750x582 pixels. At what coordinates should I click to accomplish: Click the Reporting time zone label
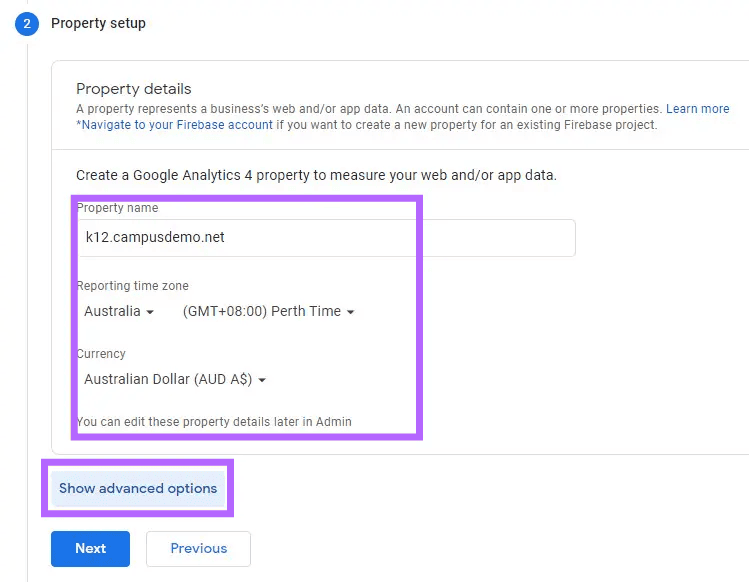tap(132, 286)
